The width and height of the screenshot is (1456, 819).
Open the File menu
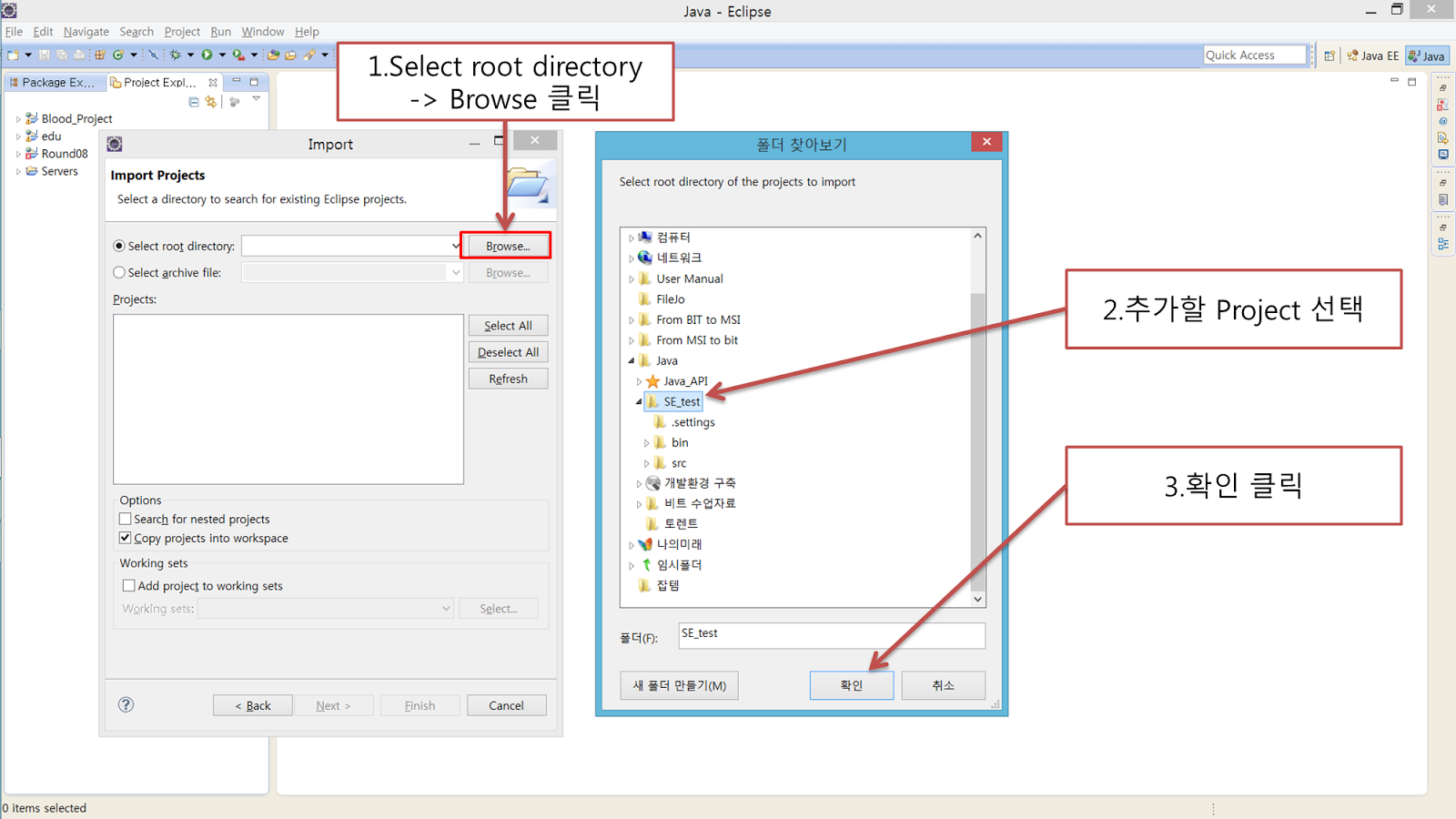14,32
